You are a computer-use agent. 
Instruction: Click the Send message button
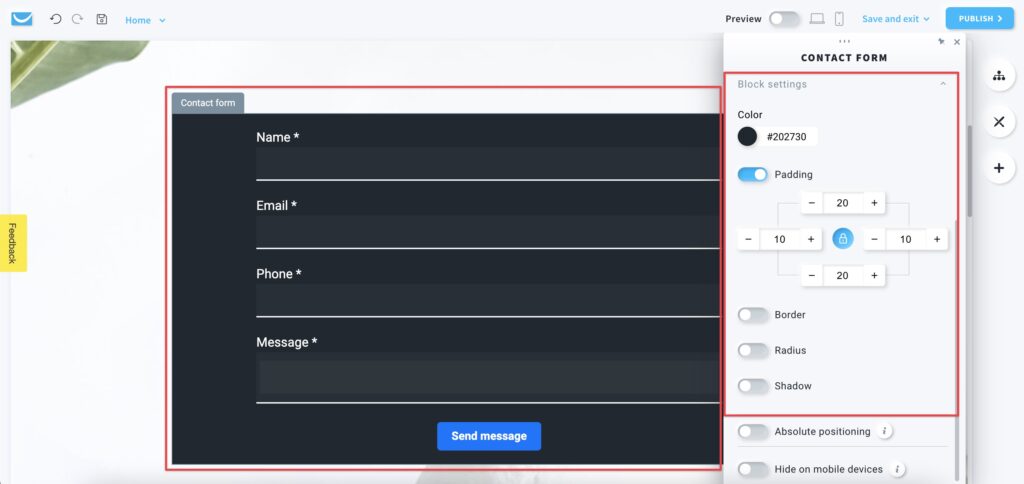(489, 436)
